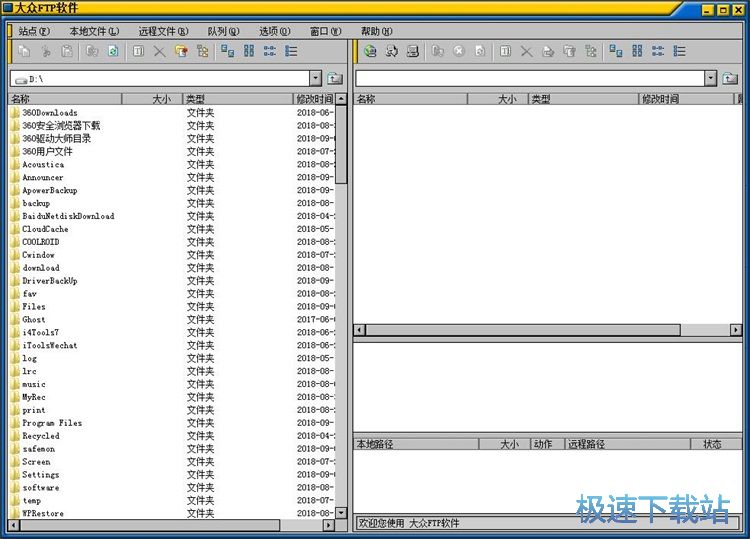Image resolution: width=750 pixels, height=539 pixels.
Task: Select the iToolsWechat folder
Action: (50, 345)
